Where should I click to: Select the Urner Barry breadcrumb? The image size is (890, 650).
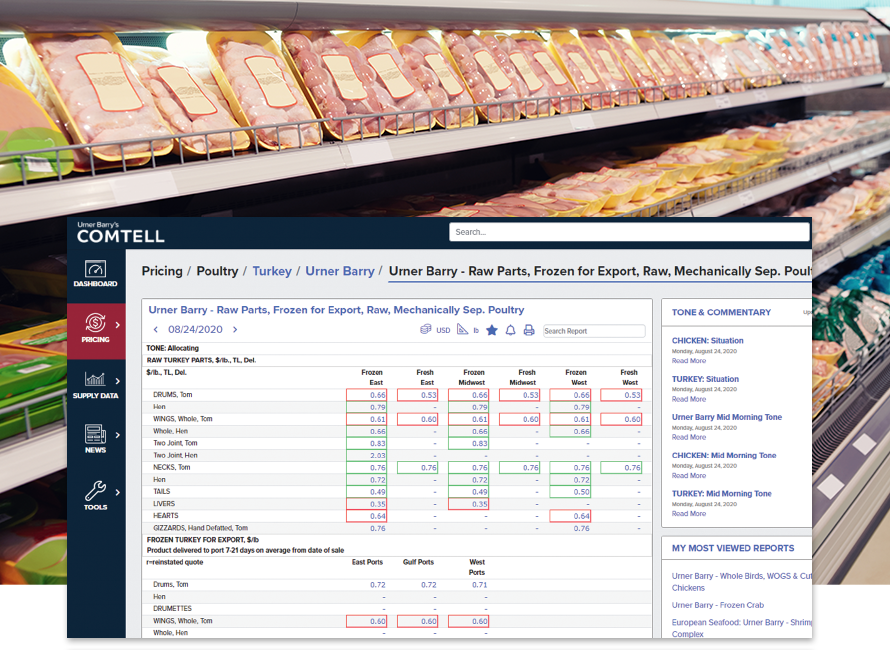click(339, 271)
